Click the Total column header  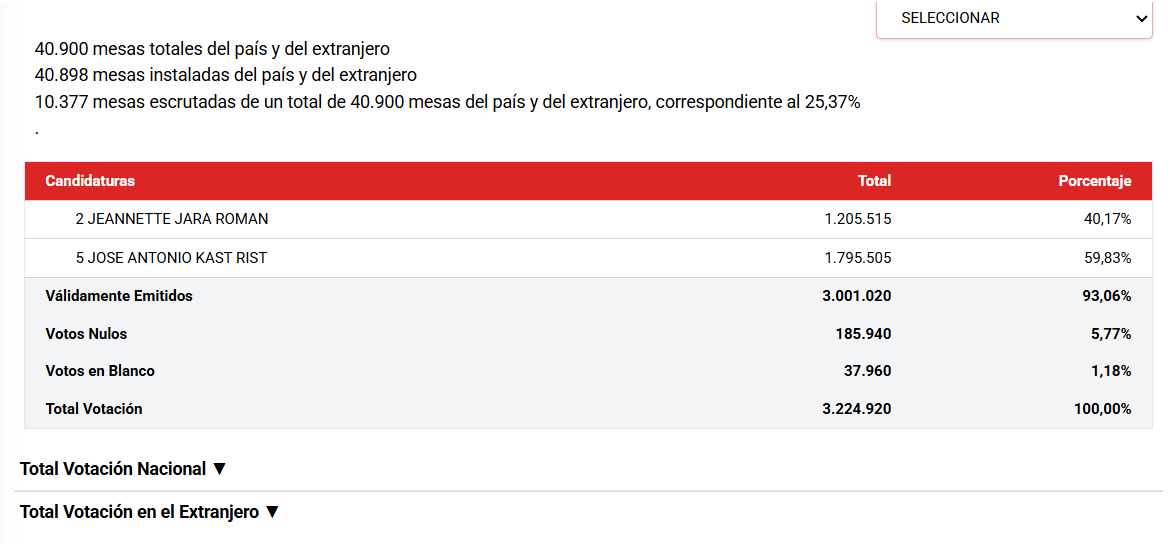click(x=874, y=181)
